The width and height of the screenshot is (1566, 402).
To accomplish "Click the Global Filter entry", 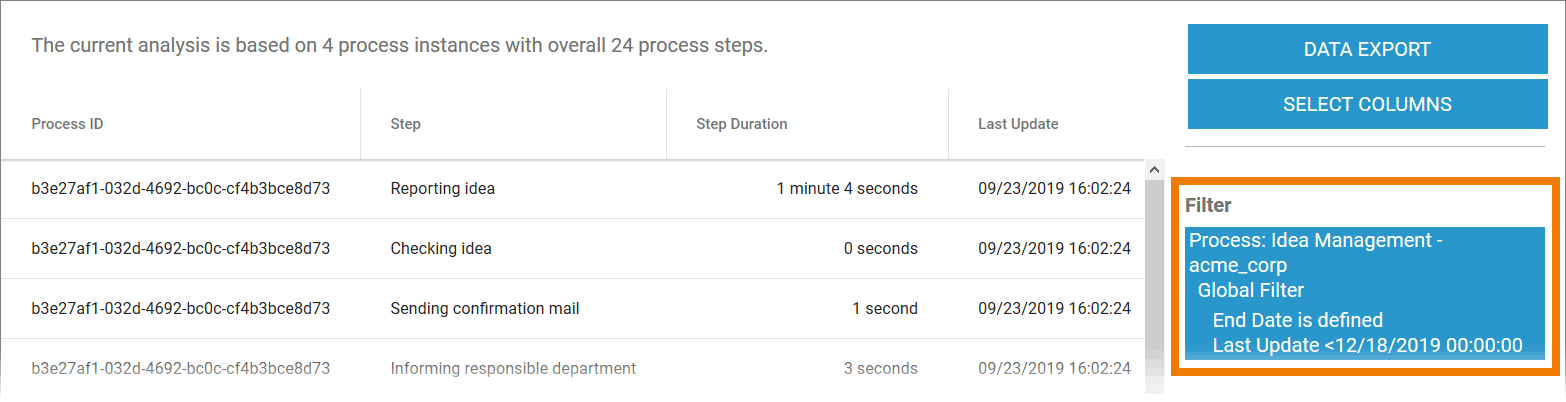I will coord(1250,290).
